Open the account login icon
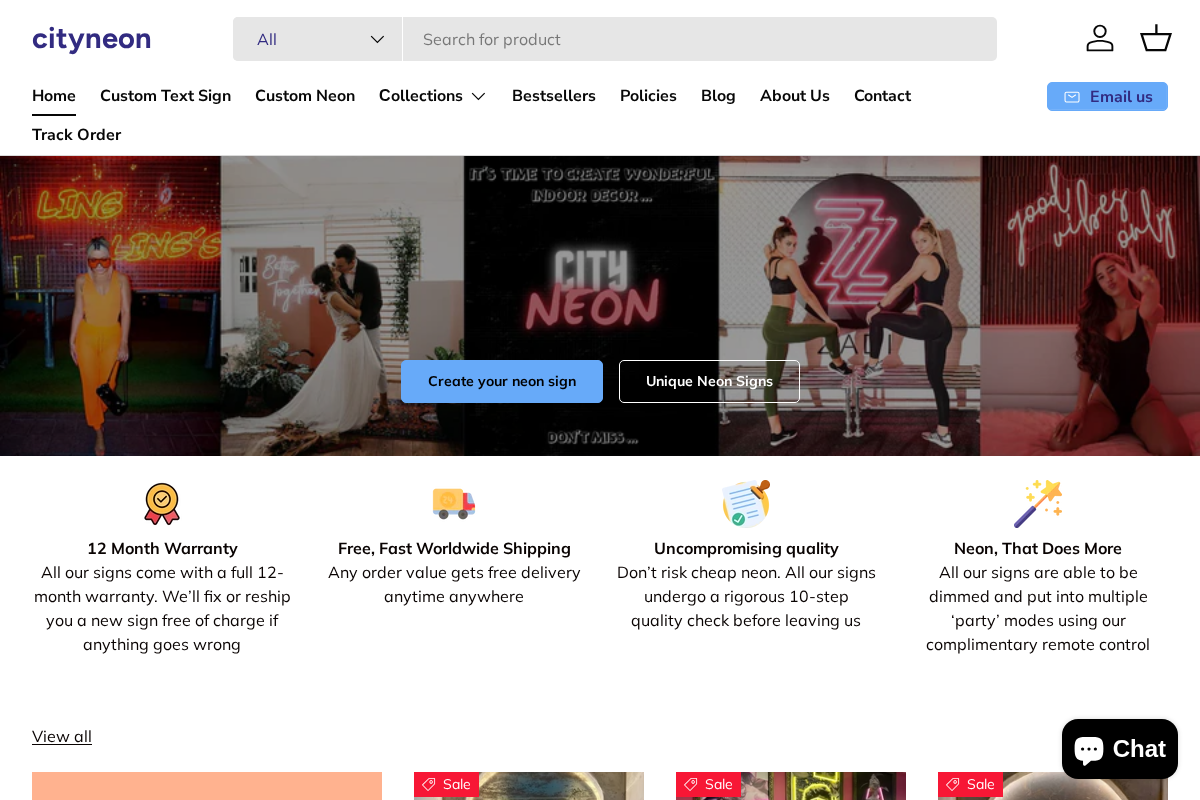The width and height of the screenshot is (1200, 800). pyautogui.click(x=1100, y=38)
